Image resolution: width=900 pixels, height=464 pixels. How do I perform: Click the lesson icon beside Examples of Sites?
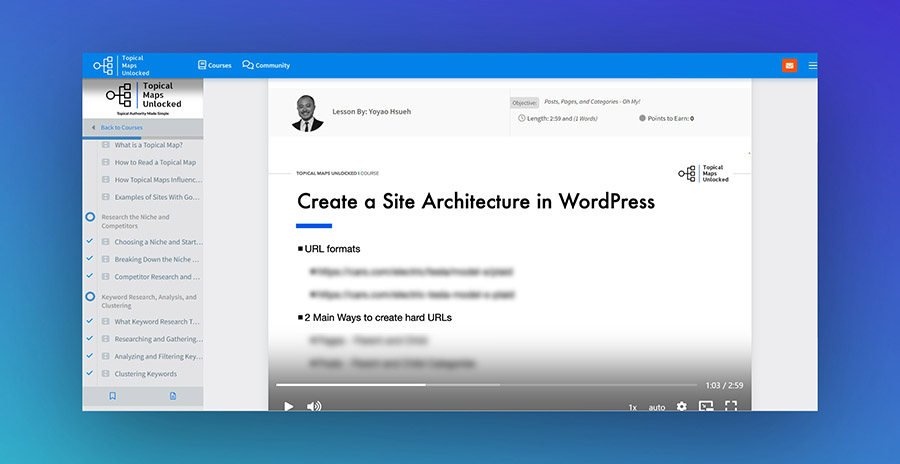coord(106,197)
